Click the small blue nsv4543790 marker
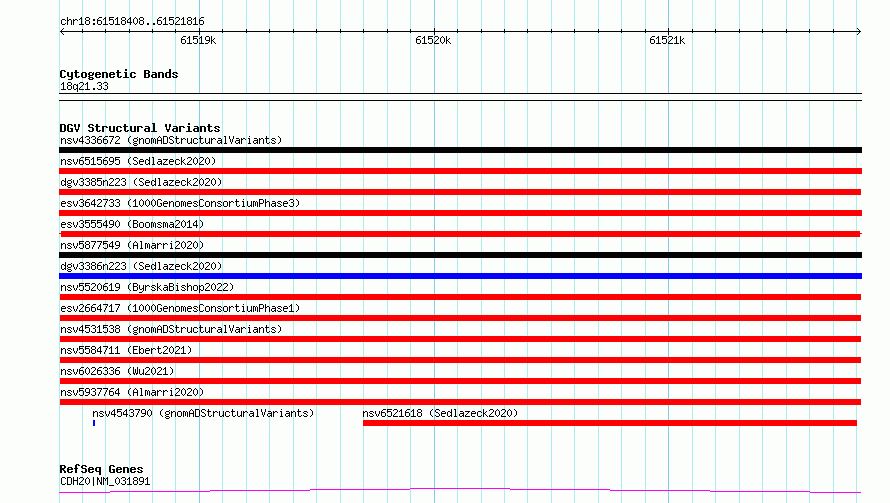Image resolution: width=890 pixels, height=503 pixels. tap(94, 423)
